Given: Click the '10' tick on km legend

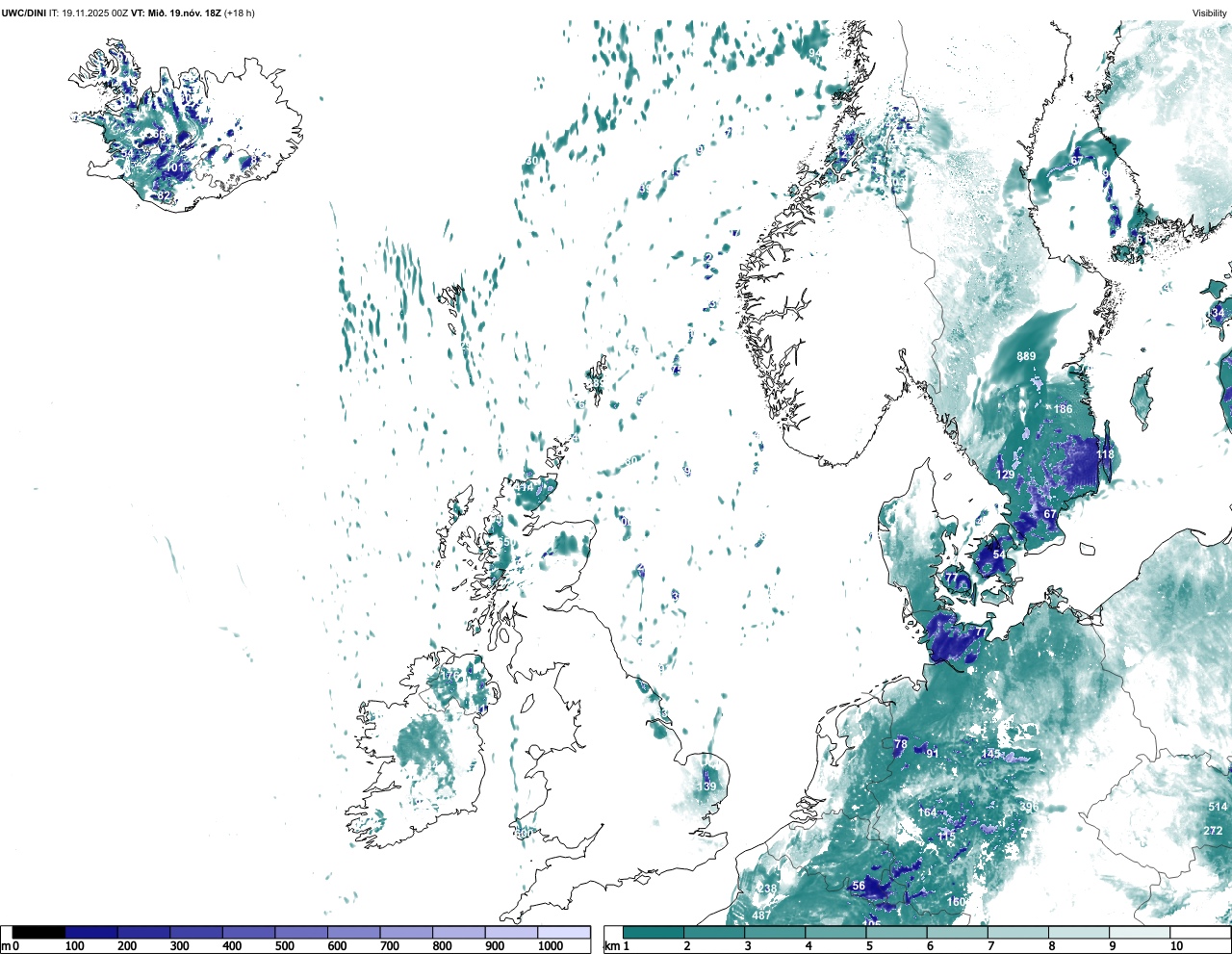Looking at the screenshot, I should 1176,946.
